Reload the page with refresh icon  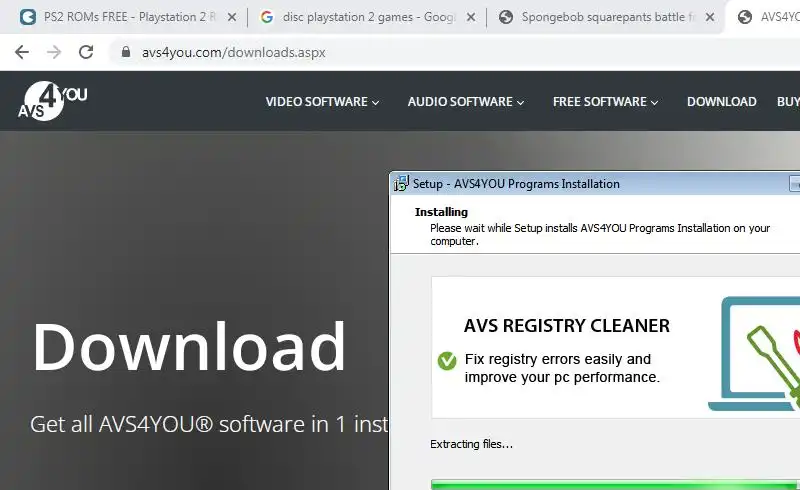pos(86,52)
